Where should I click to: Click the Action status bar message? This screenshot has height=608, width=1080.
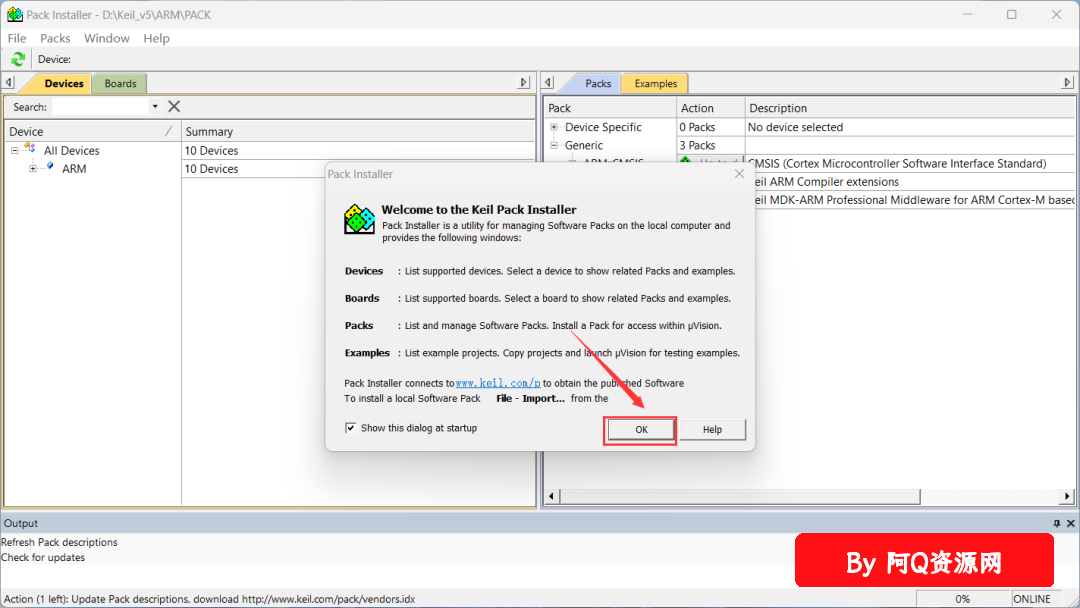point(209,599)
